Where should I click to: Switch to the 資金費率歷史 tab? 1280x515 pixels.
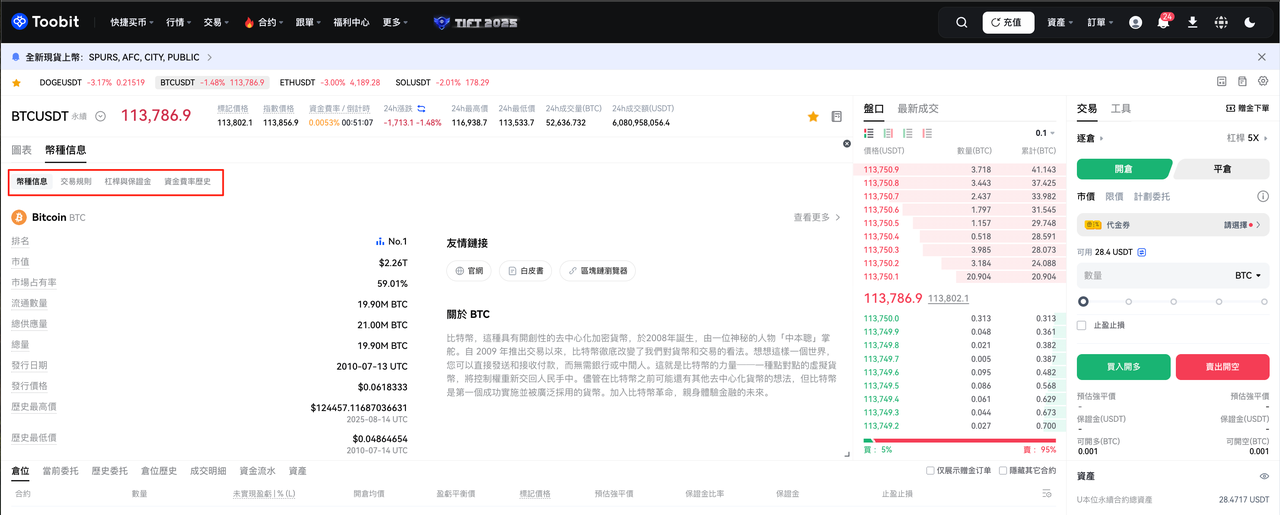[187, 182]
